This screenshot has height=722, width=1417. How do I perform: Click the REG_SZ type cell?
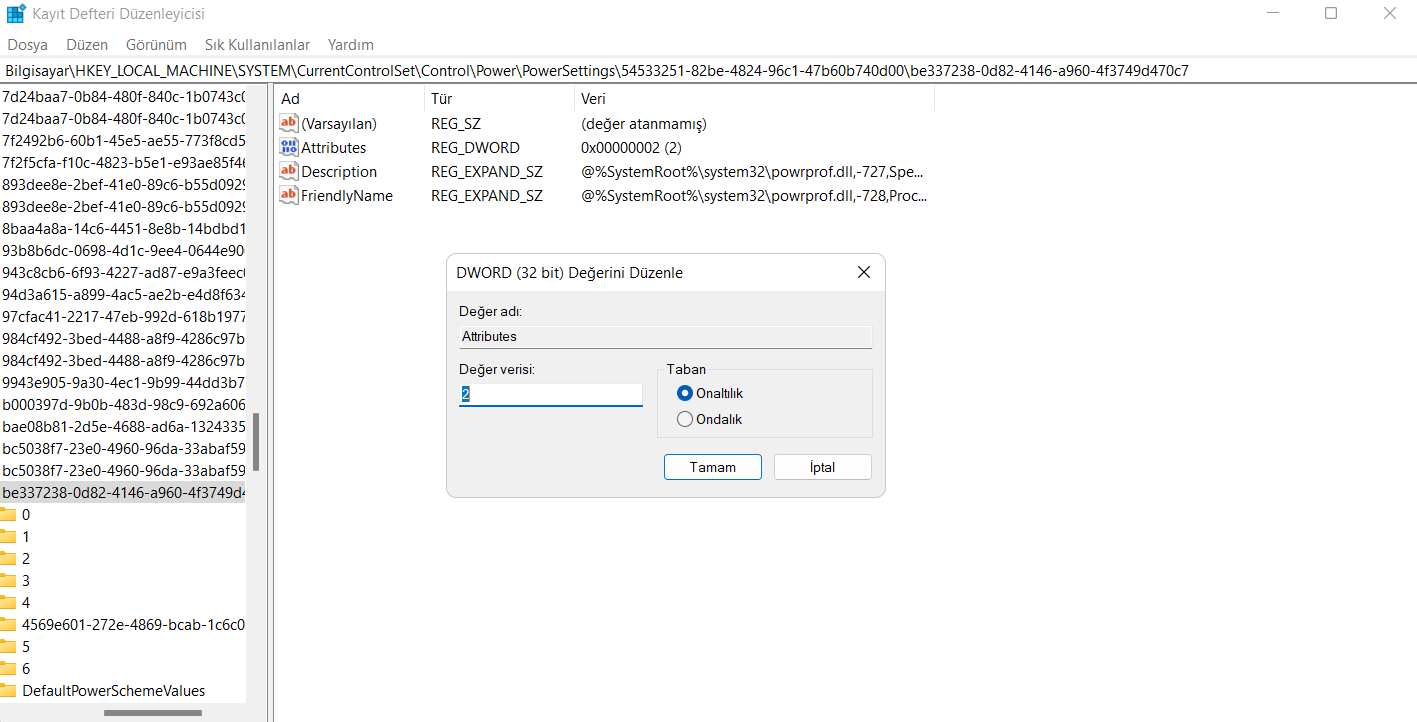tap(454, 124)
